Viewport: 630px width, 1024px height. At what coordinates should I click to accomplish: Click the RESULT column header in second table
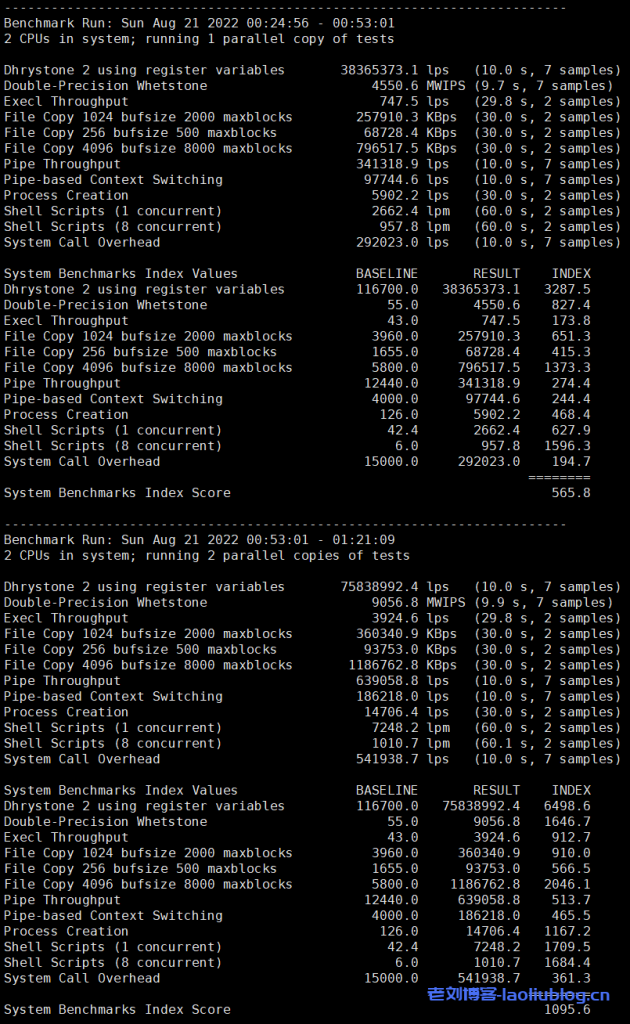click(x=496, y=791)
